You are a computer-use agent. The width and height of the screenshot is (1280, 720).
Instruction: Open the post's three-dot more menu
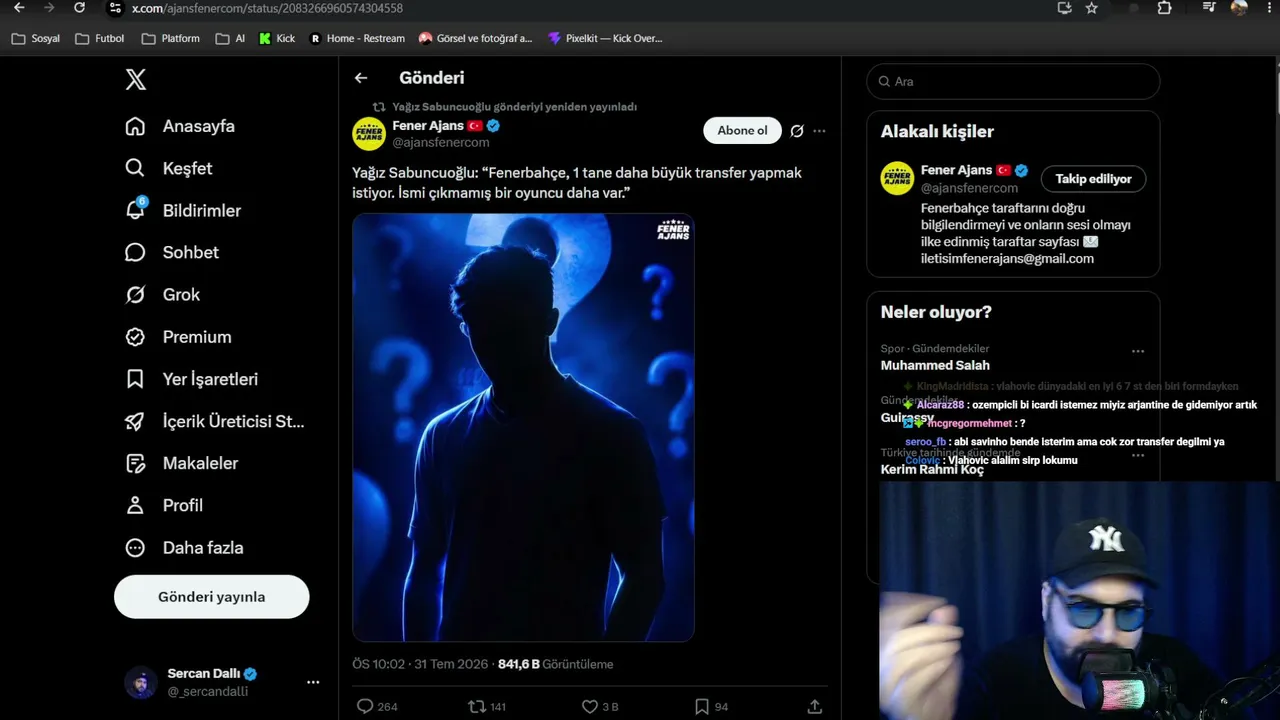pyautogui.click(x=820, y=131)
